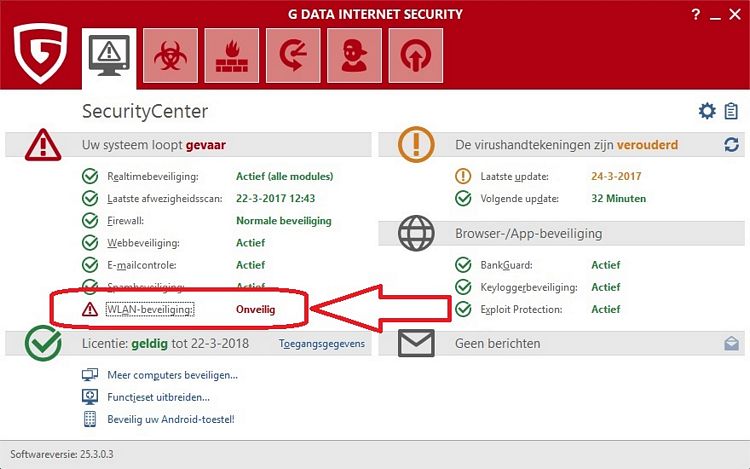Click the Softwareversie 25.3.0.3 text
Image resolution: width=750 pixels, height=469 pixels.
(62, 454)
